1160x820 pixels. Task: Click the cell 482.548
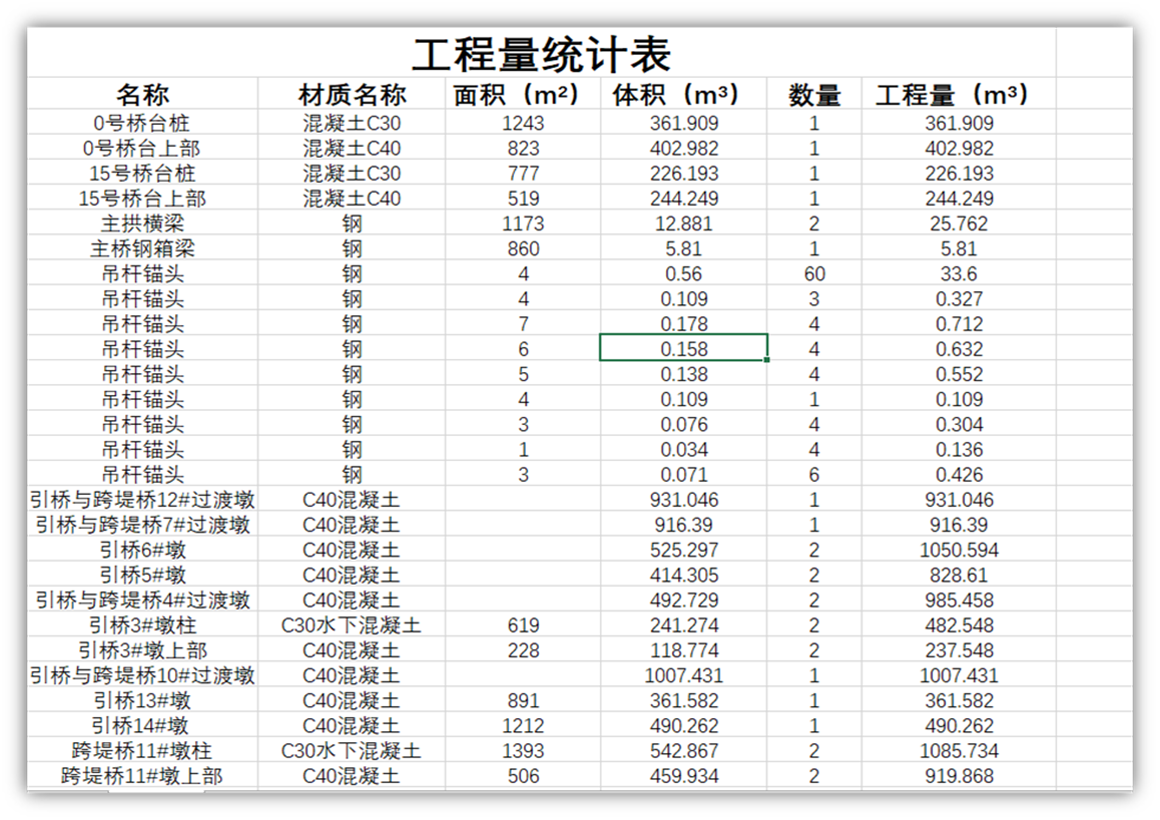(x=959, y=625)
